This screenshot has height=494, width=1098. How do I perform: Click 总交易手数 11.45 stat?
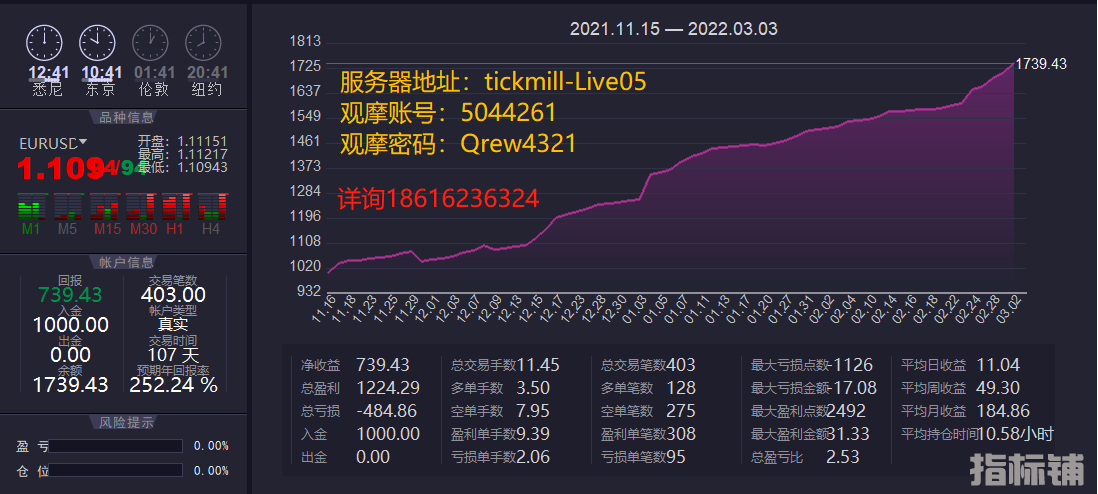(505, 365)
